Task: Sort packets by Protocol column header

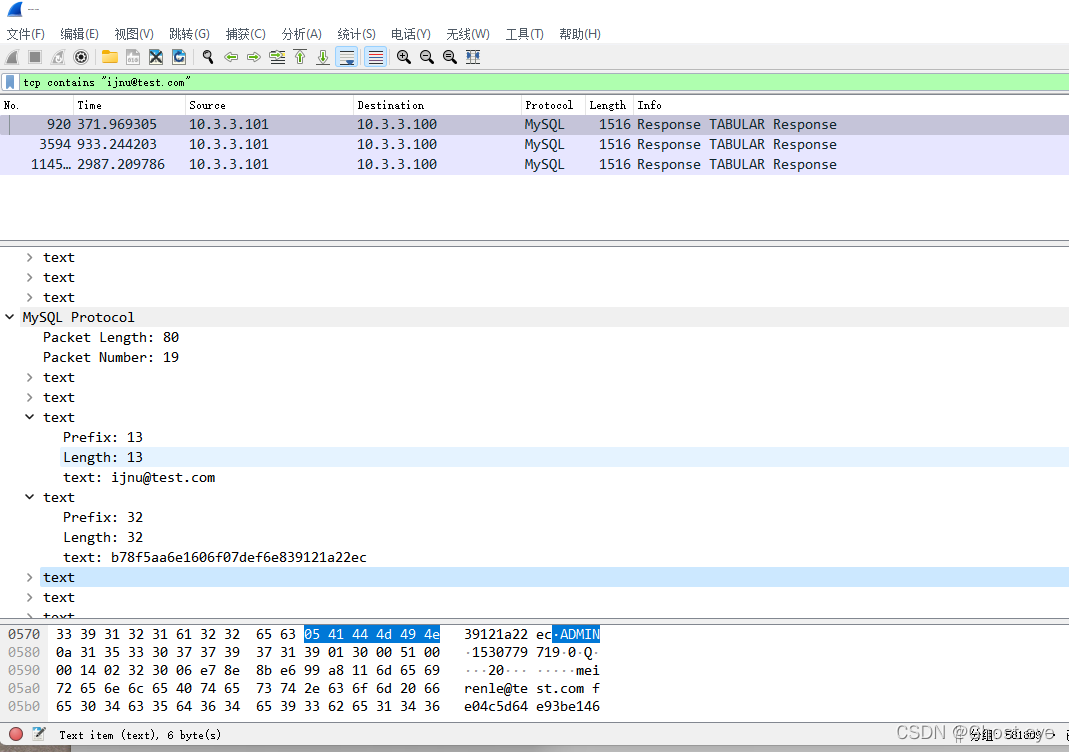Action: point(549,105)
